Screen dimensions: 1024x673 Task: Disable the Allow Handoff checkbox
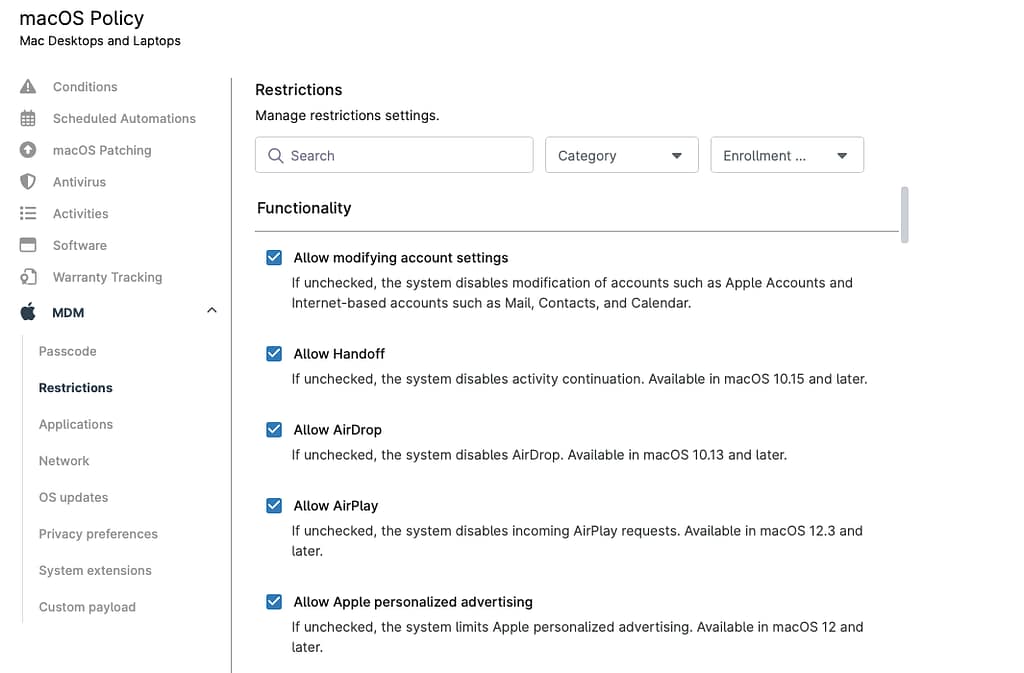point(274,353)
